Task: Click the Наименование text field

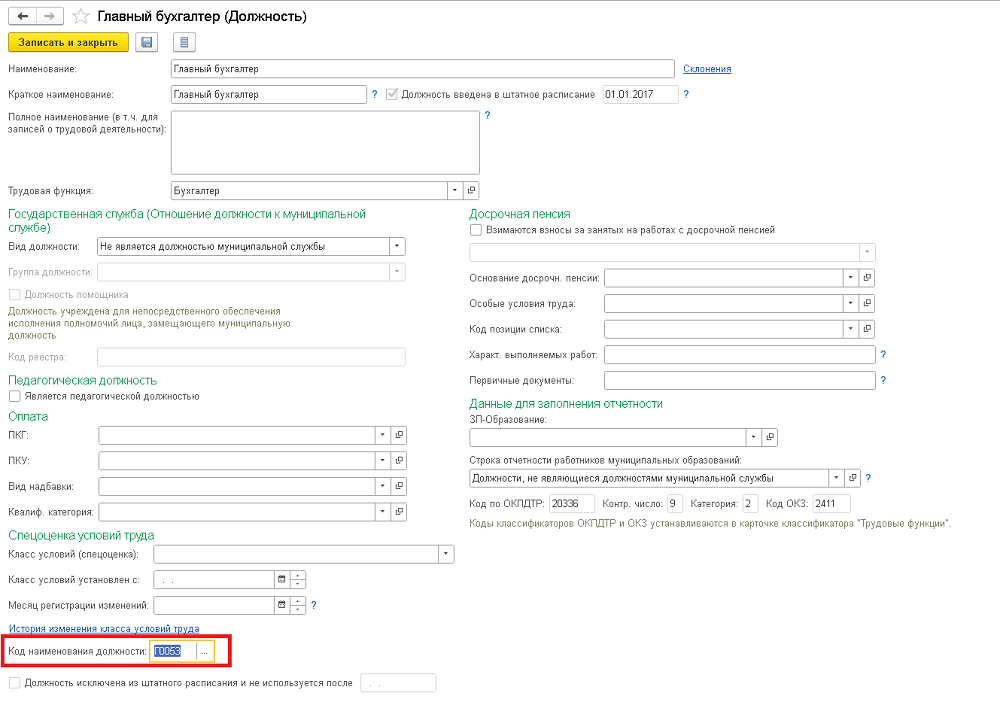Action: 422,69
